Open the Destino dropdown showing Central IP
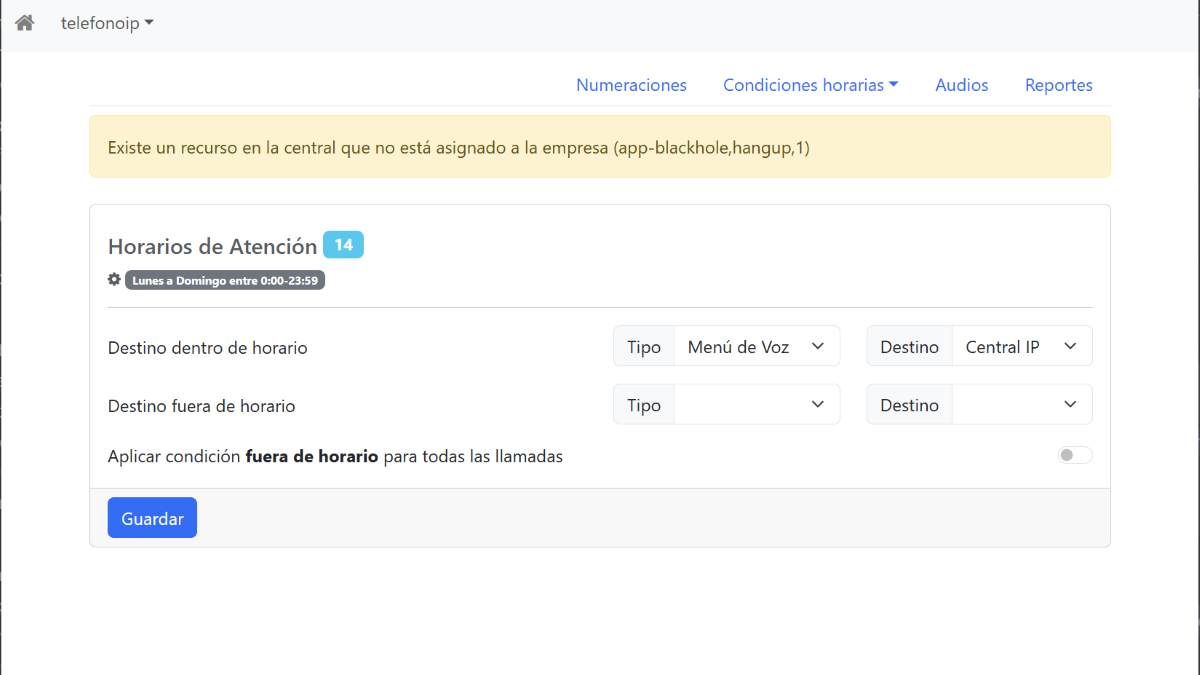Image resolution: width=1200 pixels, height=675 pixels. click(1022, 346)
